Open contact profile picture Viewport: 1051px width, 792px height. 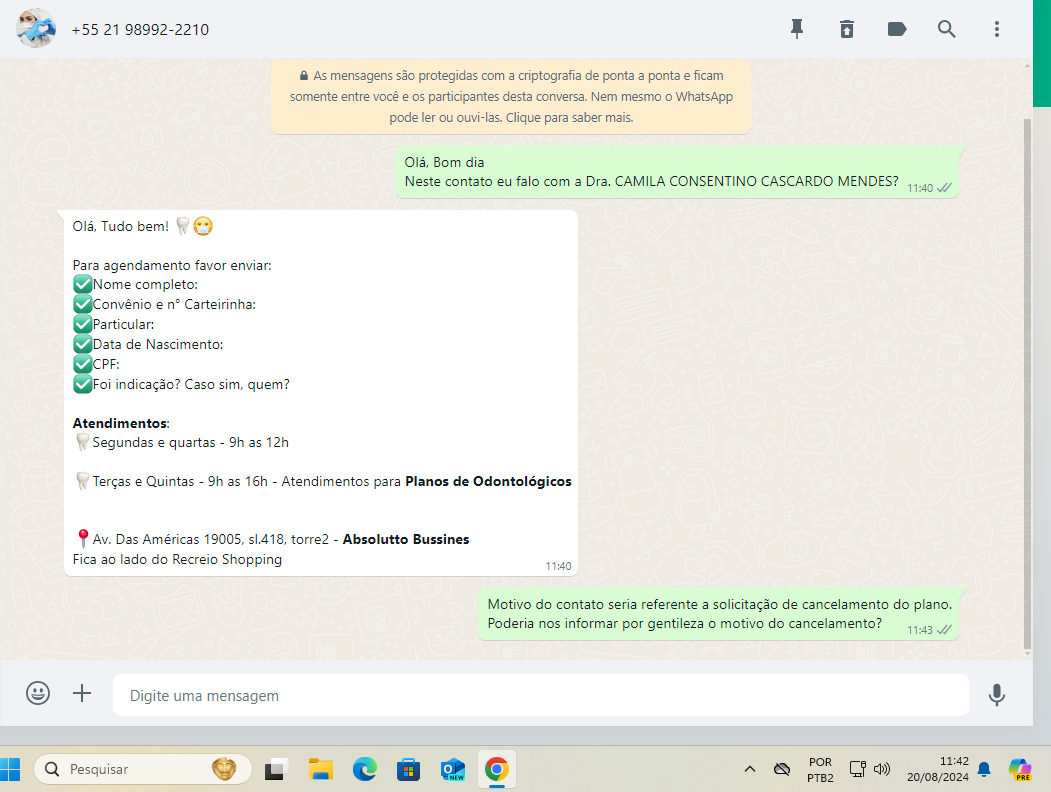pos(36,29)
